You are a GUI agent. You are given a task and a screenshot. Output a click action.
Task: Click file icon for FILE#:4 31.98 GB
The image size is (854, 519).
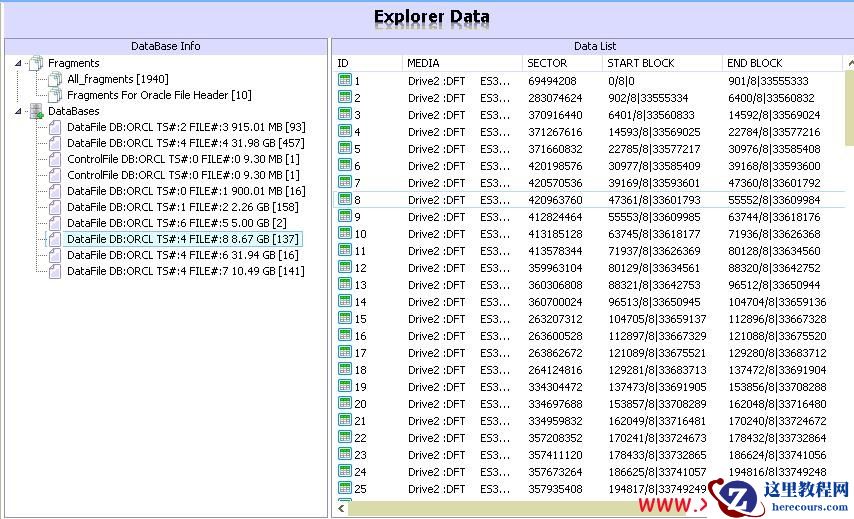coord(54,143)
